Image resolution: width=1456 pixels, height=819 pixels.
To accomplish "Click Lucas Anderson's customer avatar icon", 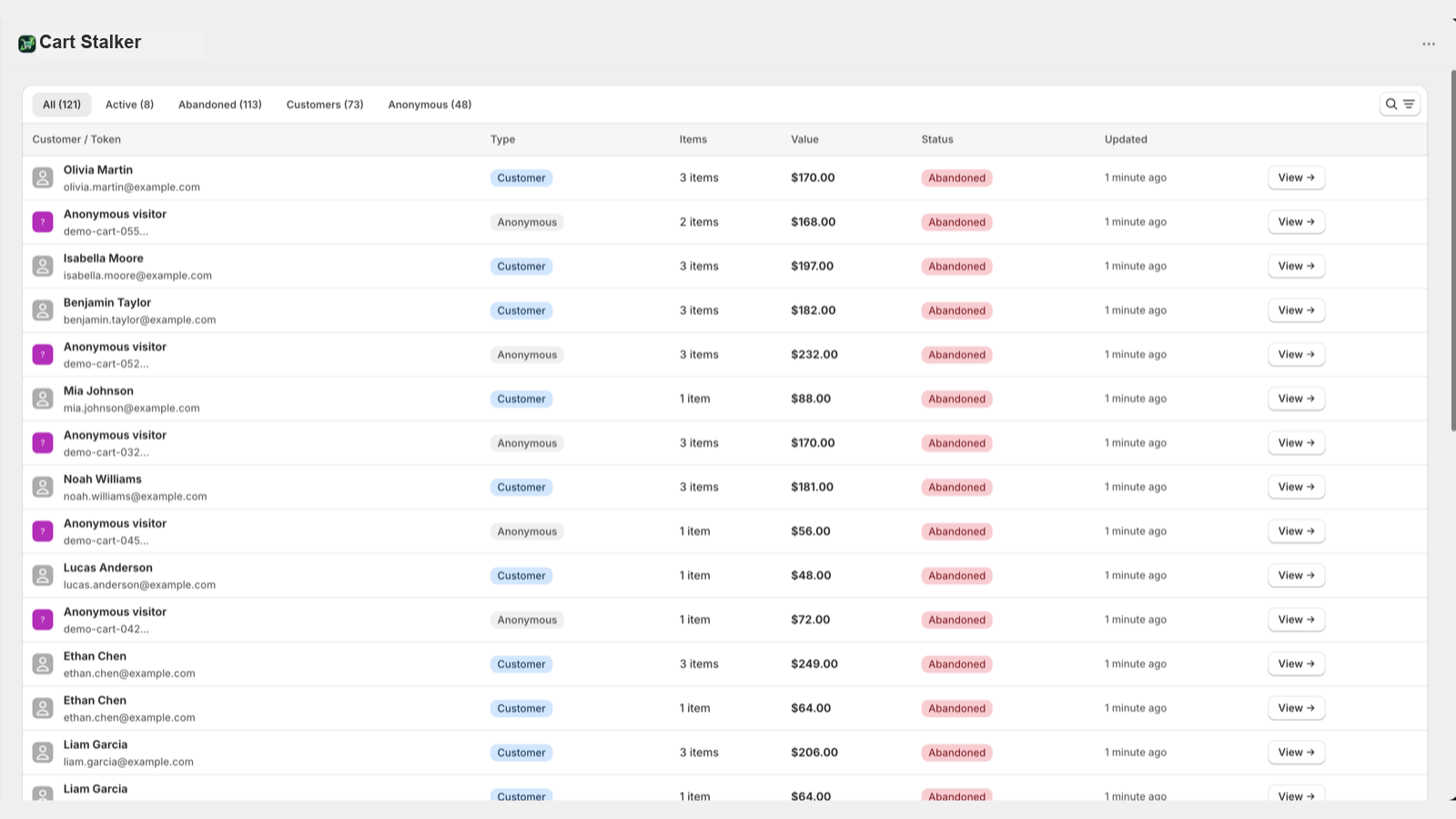I will [x=43, y=575].
